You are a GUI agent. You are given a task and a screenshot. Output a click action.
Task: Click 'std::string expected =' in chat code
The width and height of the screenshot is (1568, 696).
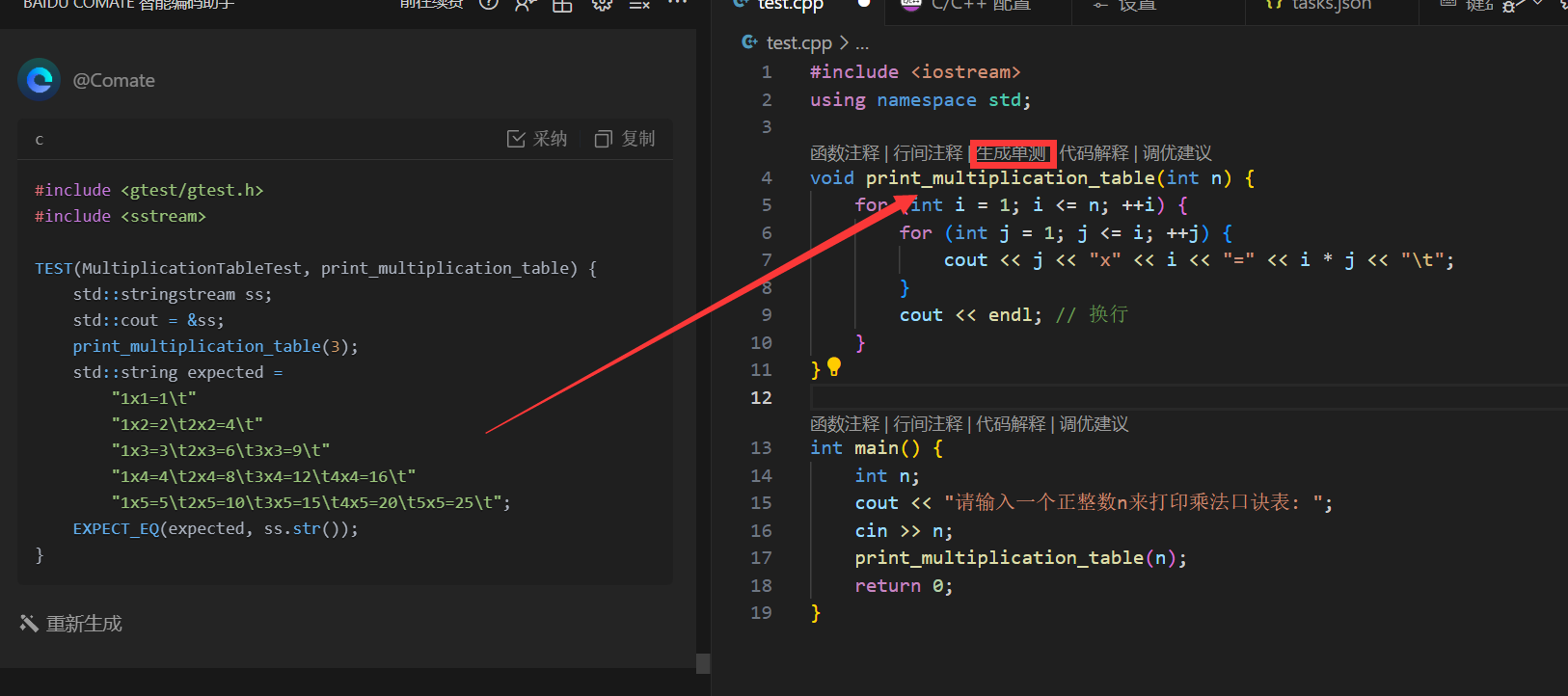point(177,372)
